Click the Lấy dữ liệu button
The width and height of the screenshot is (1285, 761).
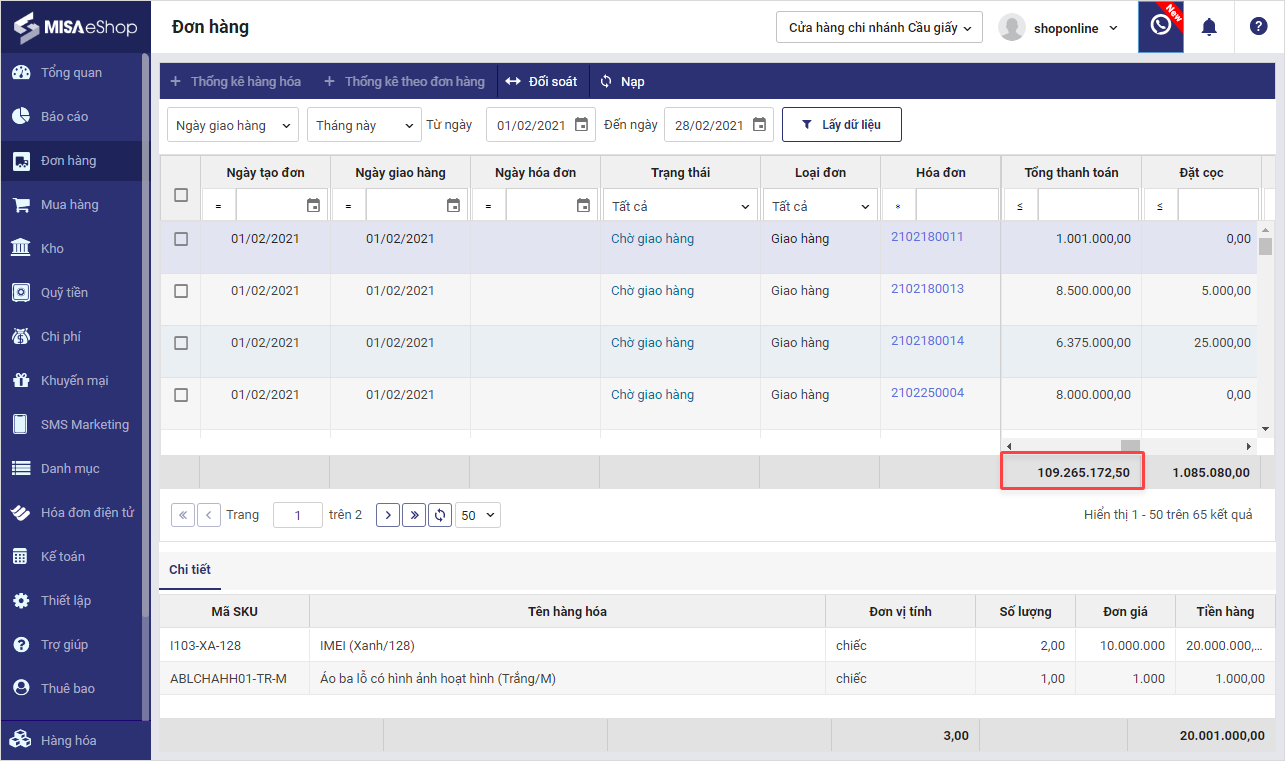[842, 125]
